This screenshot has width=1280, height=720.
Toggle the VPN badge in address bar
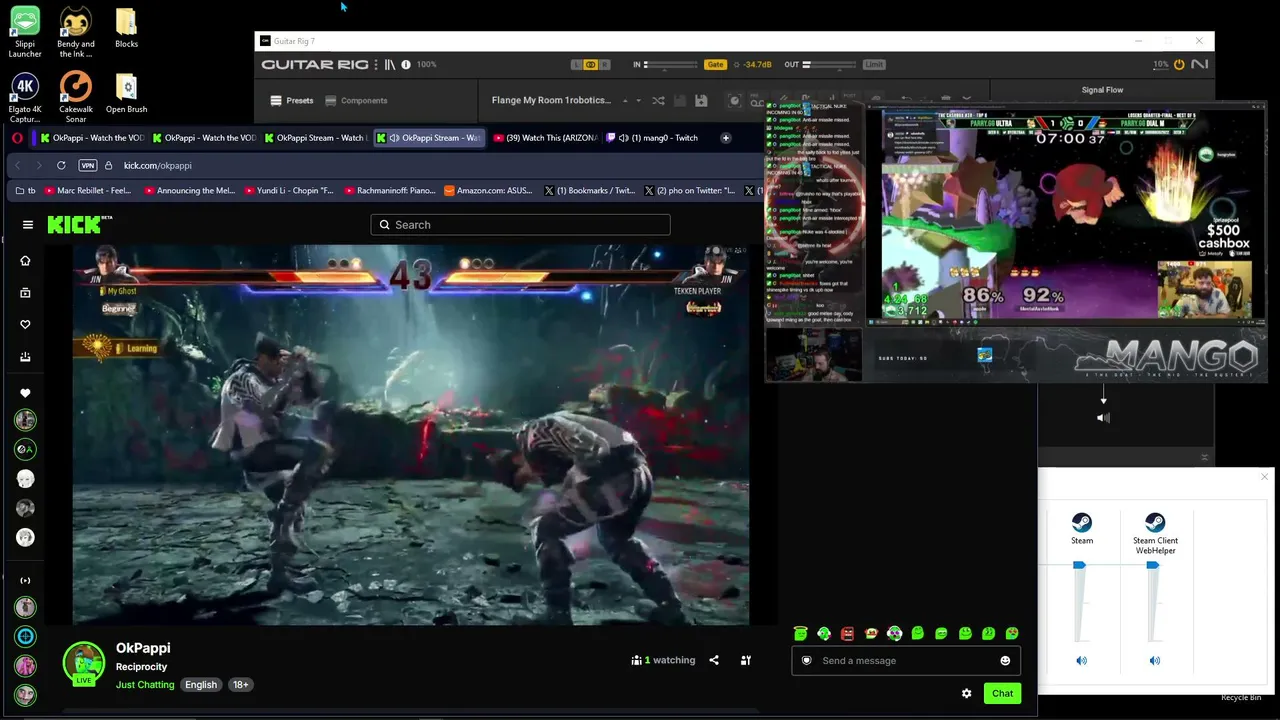[88, 165]
